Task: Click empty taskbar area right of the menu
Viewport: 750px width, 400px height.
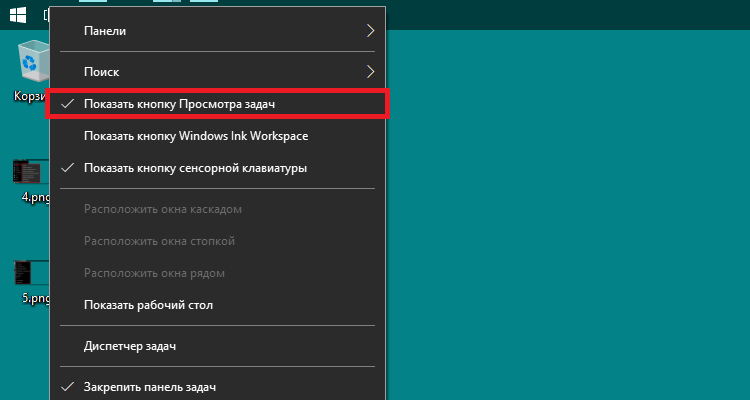Action: coord(564,14)
